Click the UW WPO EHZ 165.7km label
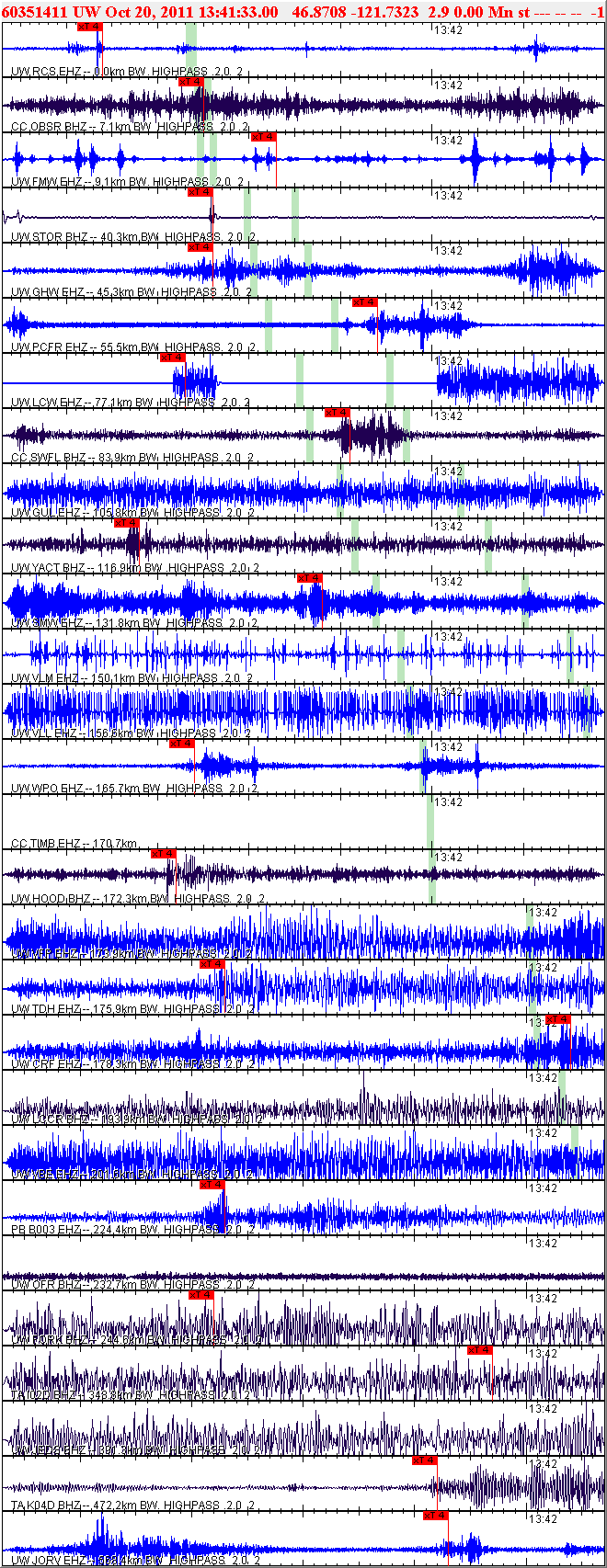 pos(134,789)
